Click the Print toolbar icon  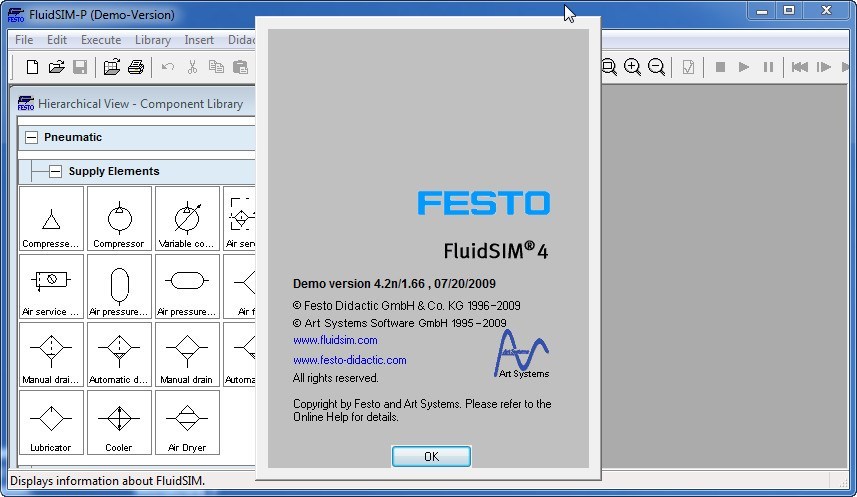coord(136,67)
